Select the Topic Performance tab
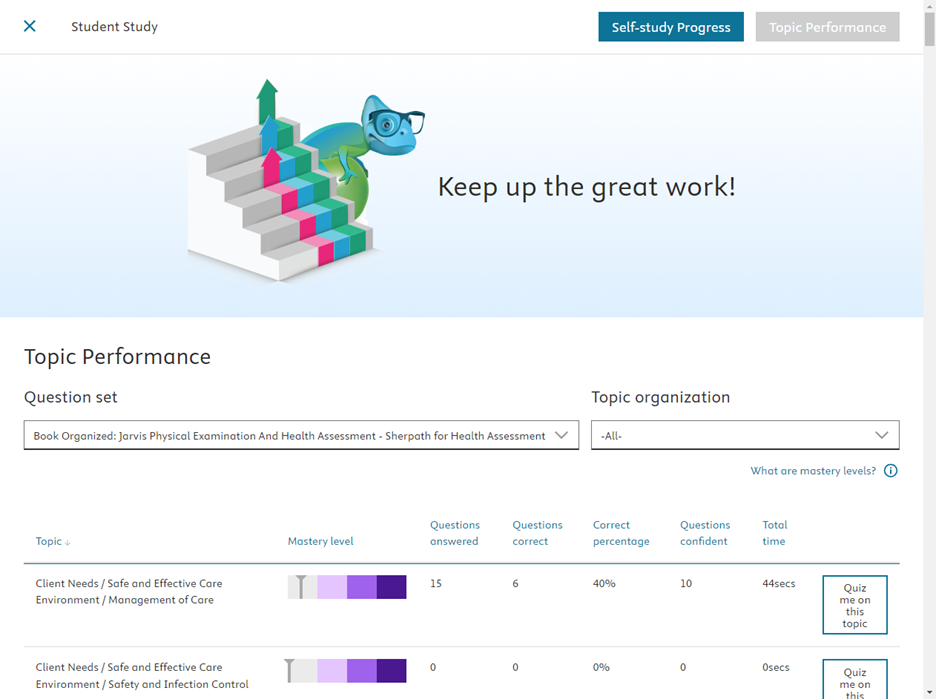Image resolution: width=936 pixels, height=699 pixels. 827,27
